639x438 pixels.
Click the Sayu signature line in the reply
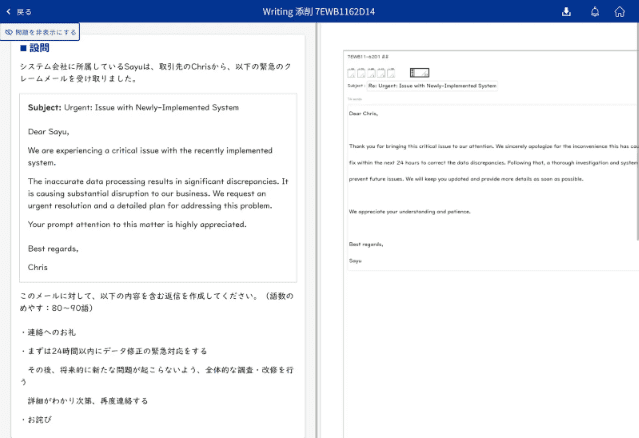tap(356, 260)
